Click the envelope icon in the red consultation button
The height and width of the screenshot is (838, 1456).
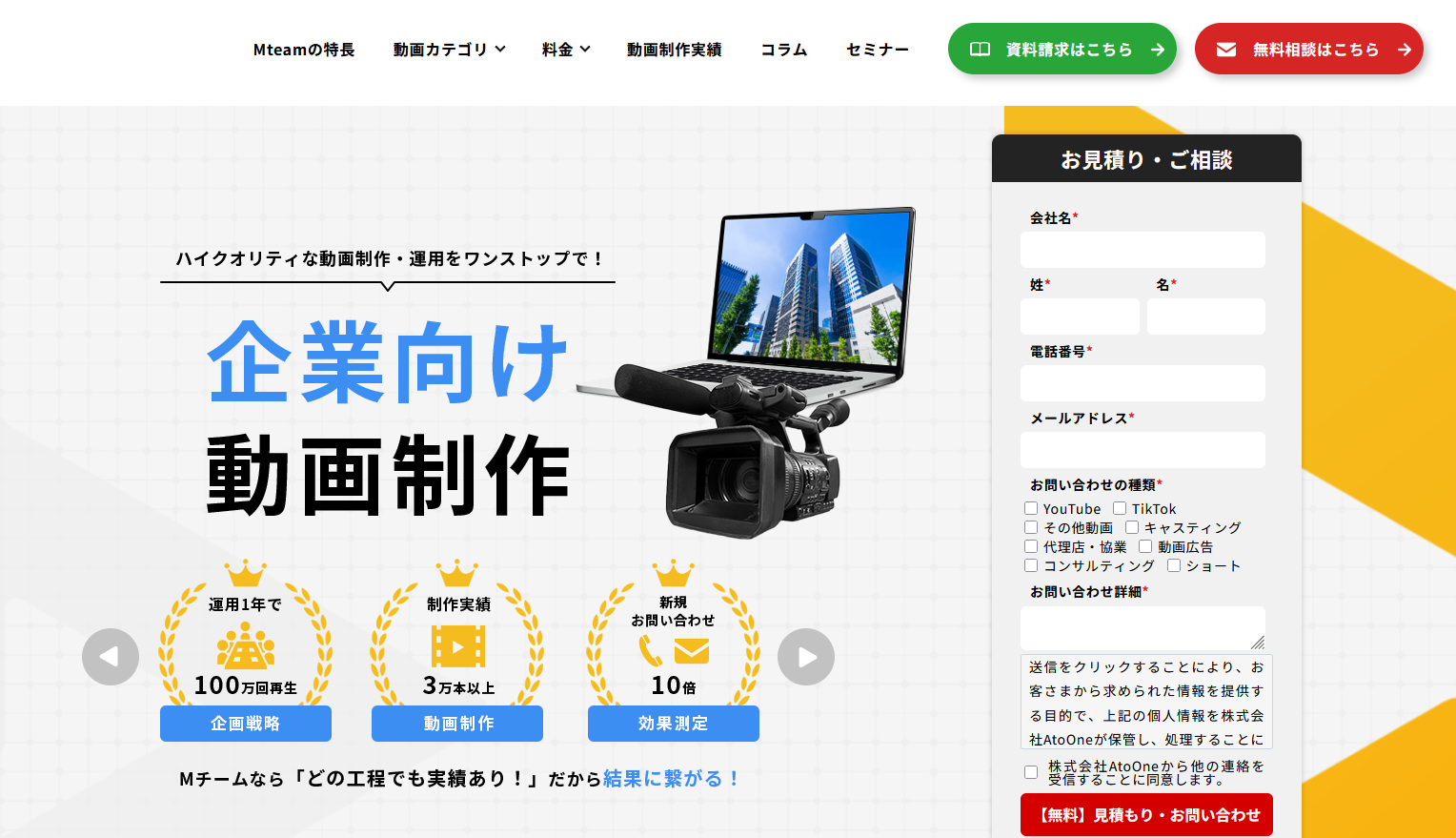(1228, 48)
